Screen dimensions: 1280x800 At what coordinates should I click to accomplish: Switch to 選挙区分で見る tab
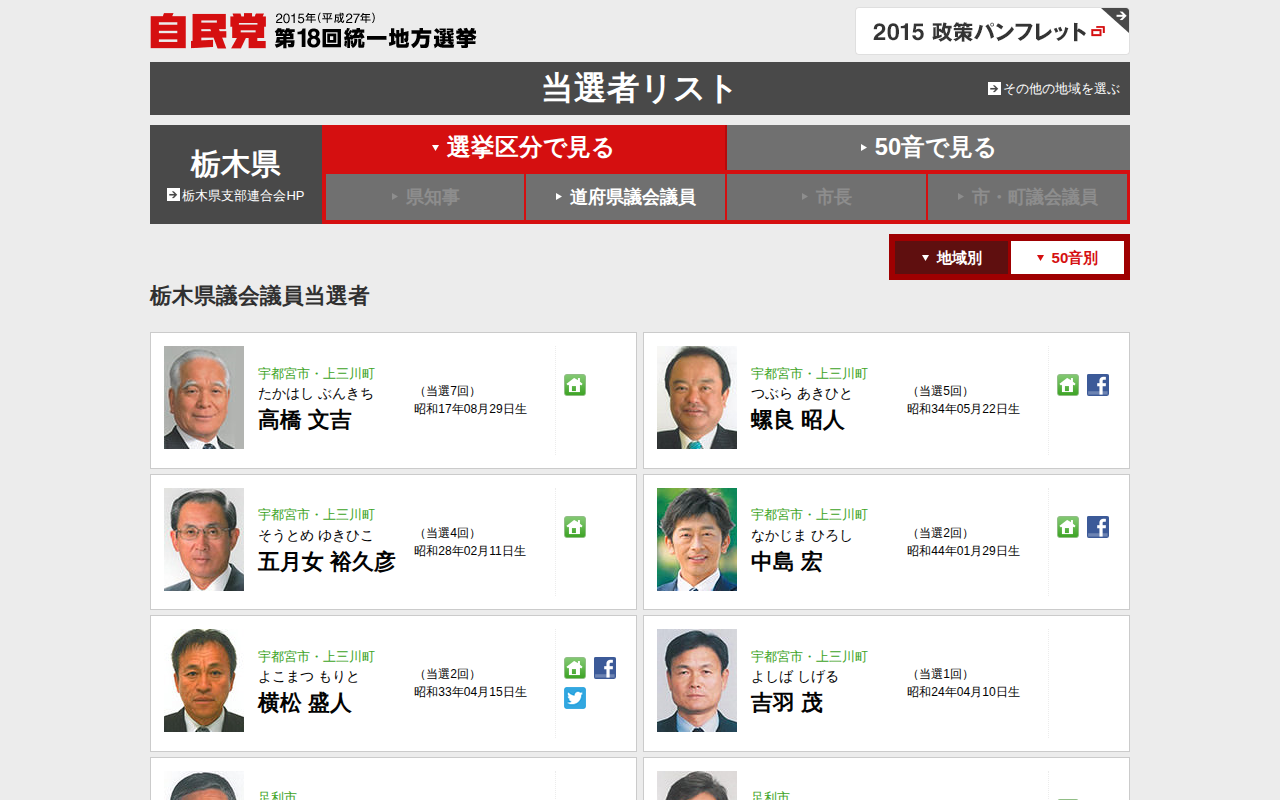point(524,148)
